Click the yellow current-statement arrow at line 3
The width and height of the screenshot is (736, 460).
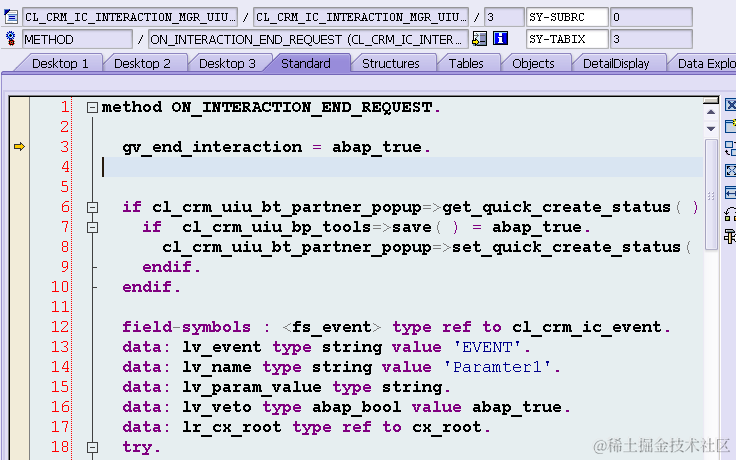coord(19,147)
